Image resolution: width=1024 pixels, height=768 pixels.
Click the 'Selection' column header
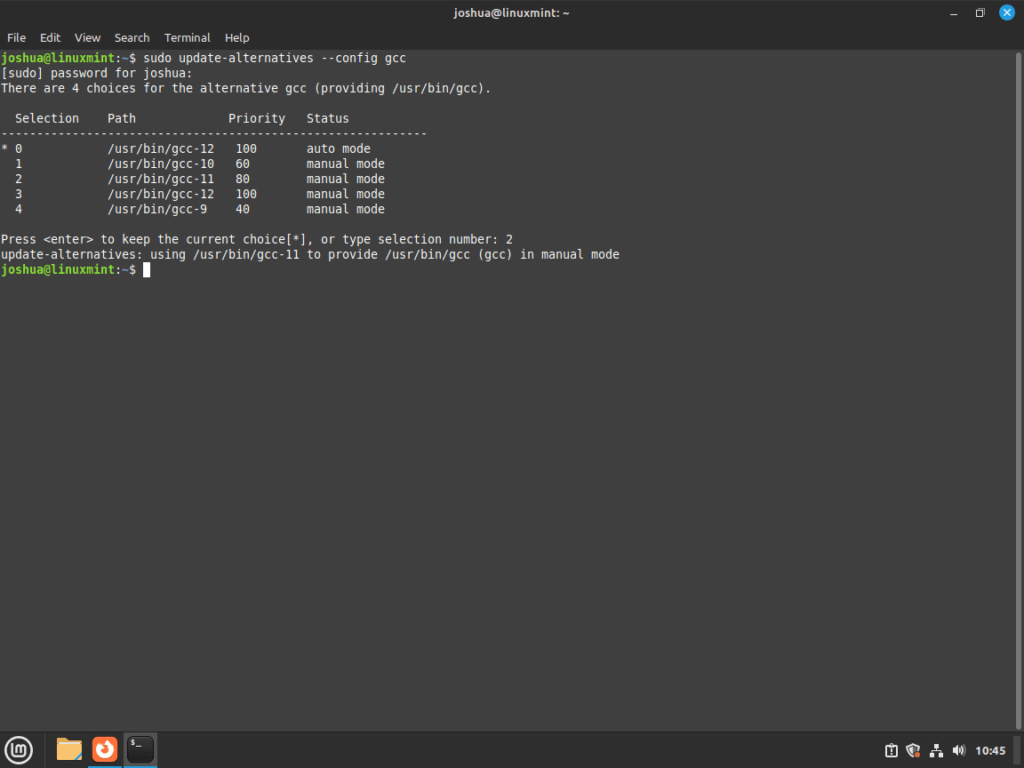point(47,118)
